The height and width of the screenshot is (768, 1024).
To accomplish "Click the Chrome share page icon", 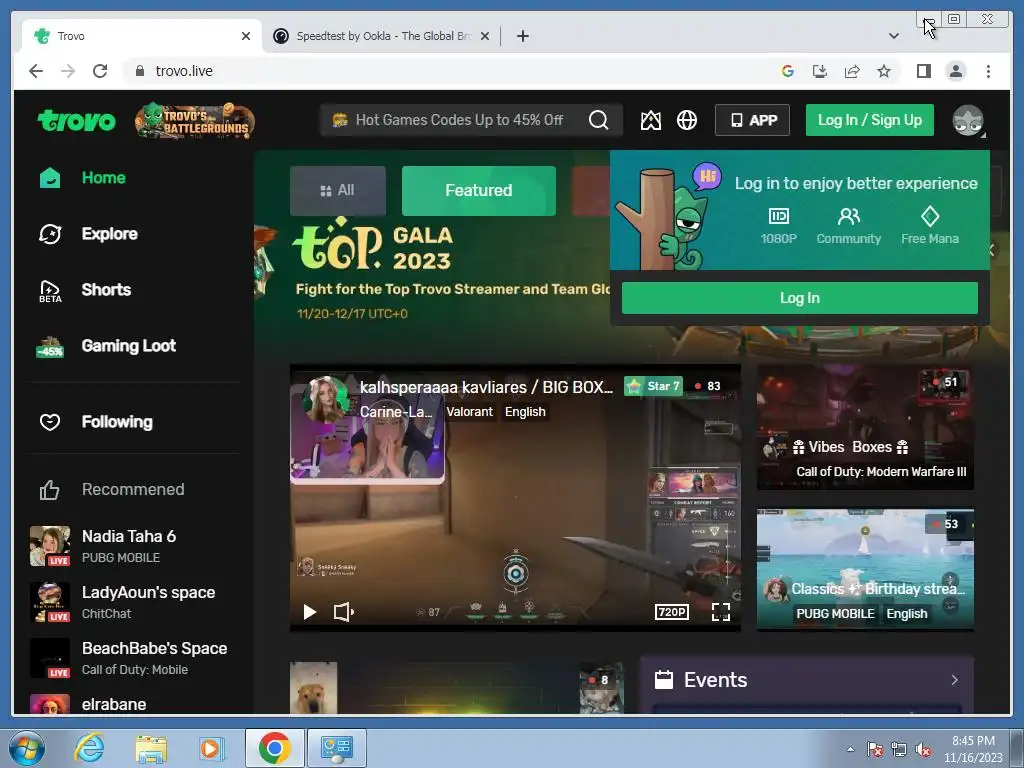I will [x=852, y=71].
